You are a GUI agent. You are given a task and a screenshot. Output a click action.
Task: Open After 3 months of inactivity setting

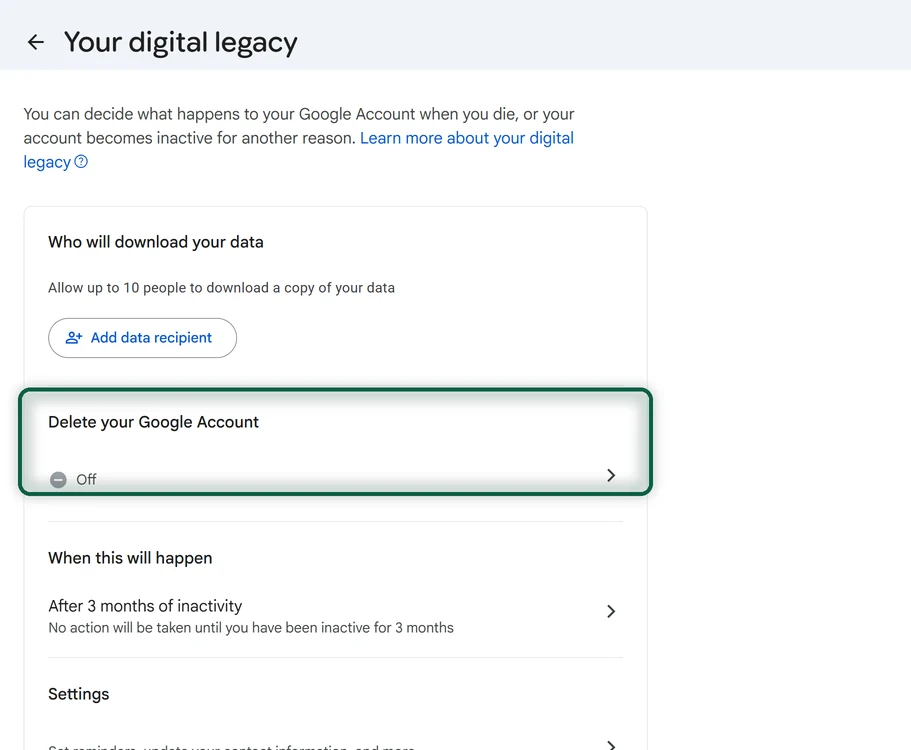click(335, 616)
